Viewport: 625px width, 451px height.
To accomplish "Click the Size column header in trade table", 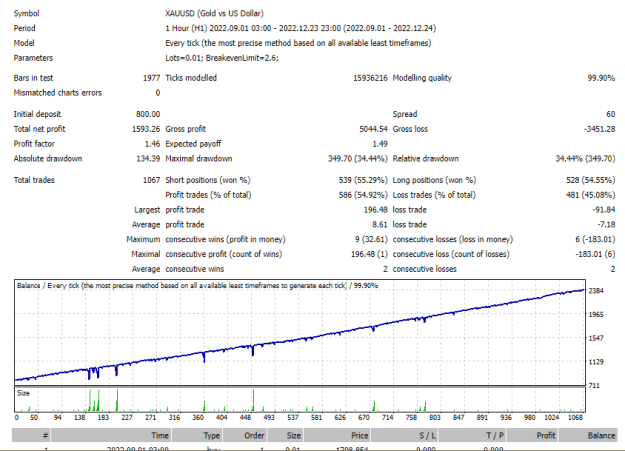I will pos(285,435).
